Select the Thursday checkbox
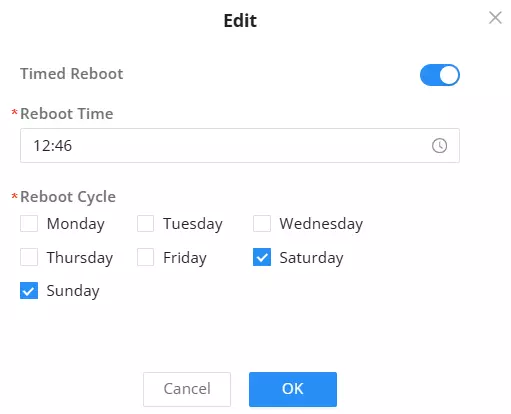Viewport: 511px width, 414px height. [29, 257]
